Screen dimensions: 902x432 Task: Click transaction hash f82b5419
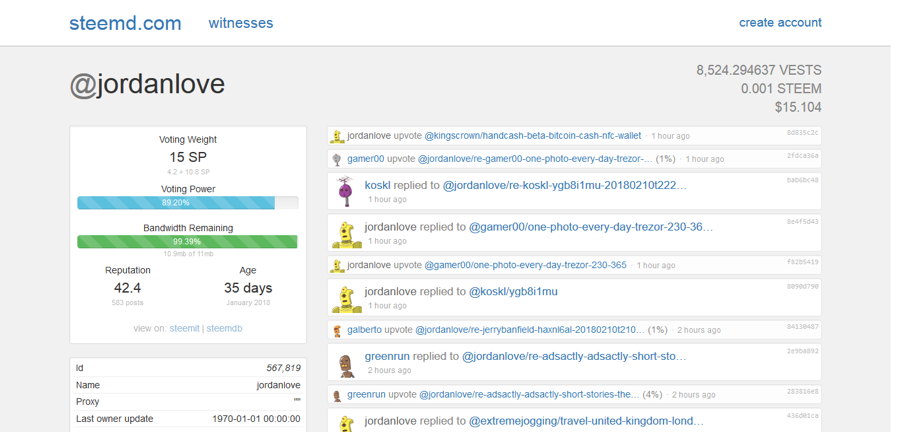coord(802,262)
